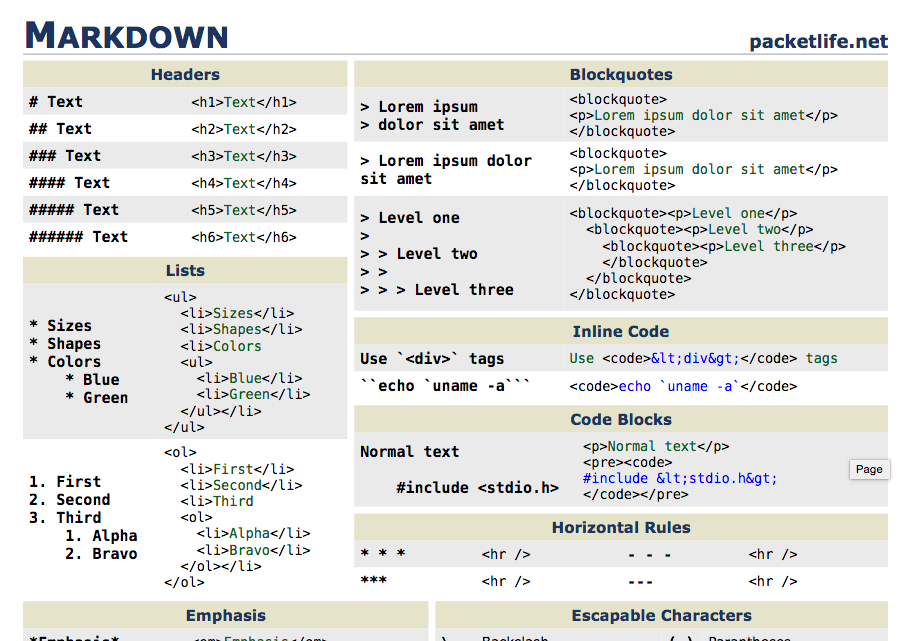Click the Markdown title heading
This screenshot has height=641, width=910.
click(127, 35)
